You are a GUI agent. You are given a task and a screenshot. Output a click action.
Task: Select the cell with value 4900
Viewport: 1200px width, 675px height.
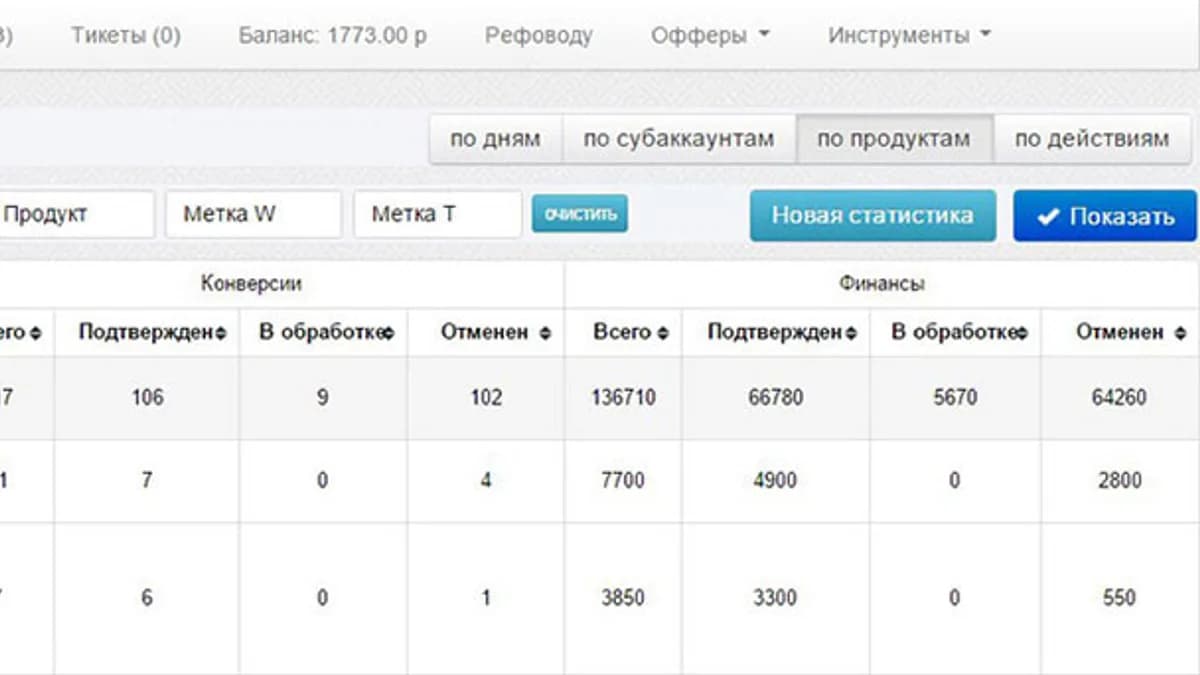pyautogui.click(x=775, y=480)
